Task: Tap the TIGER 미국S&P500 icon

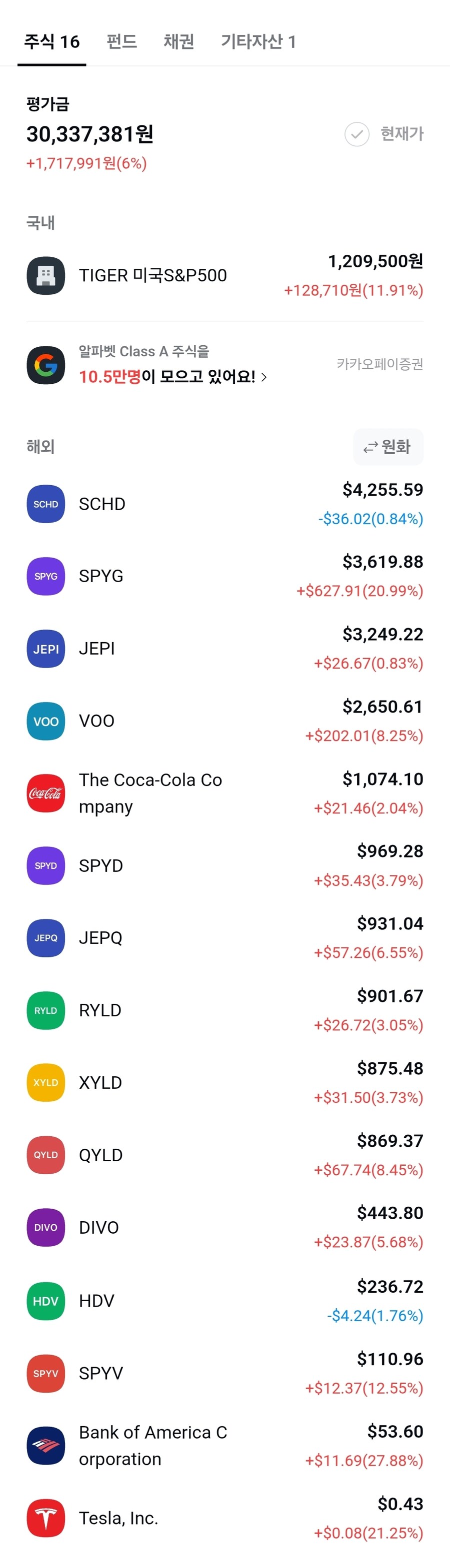Action: [45, 276]
